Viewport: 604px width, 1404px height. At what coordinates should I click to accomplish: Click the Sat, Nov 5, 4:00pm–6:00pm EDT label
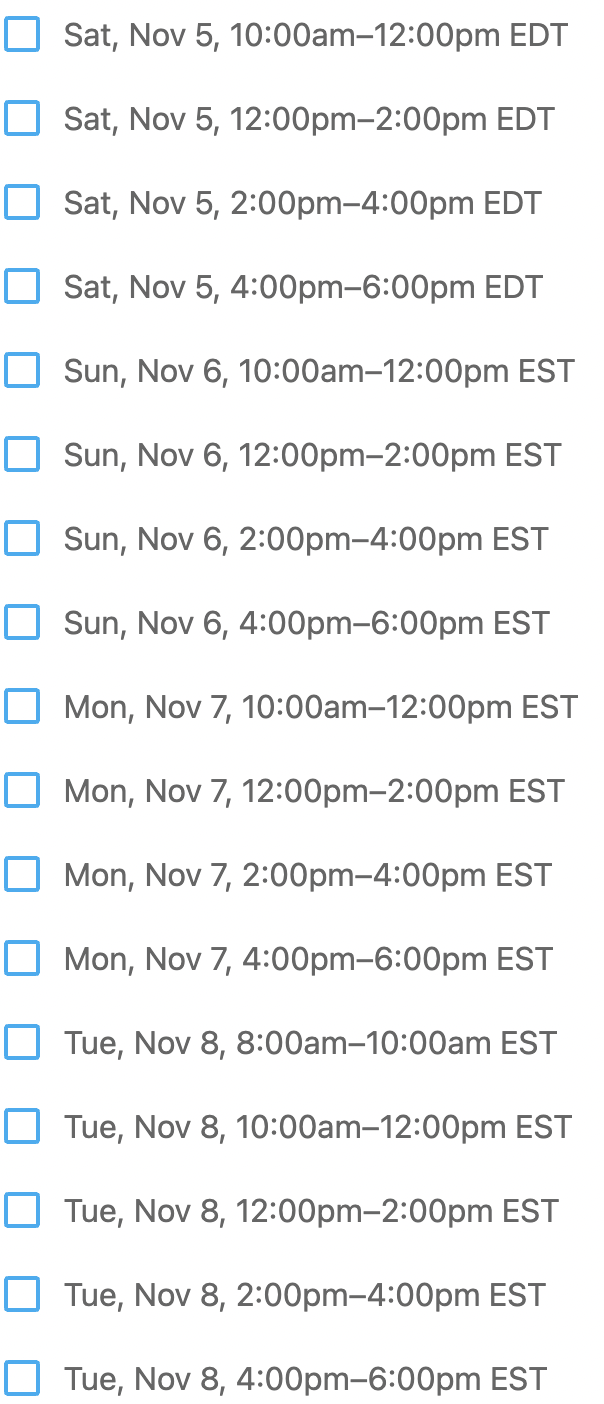coord(303,288)
